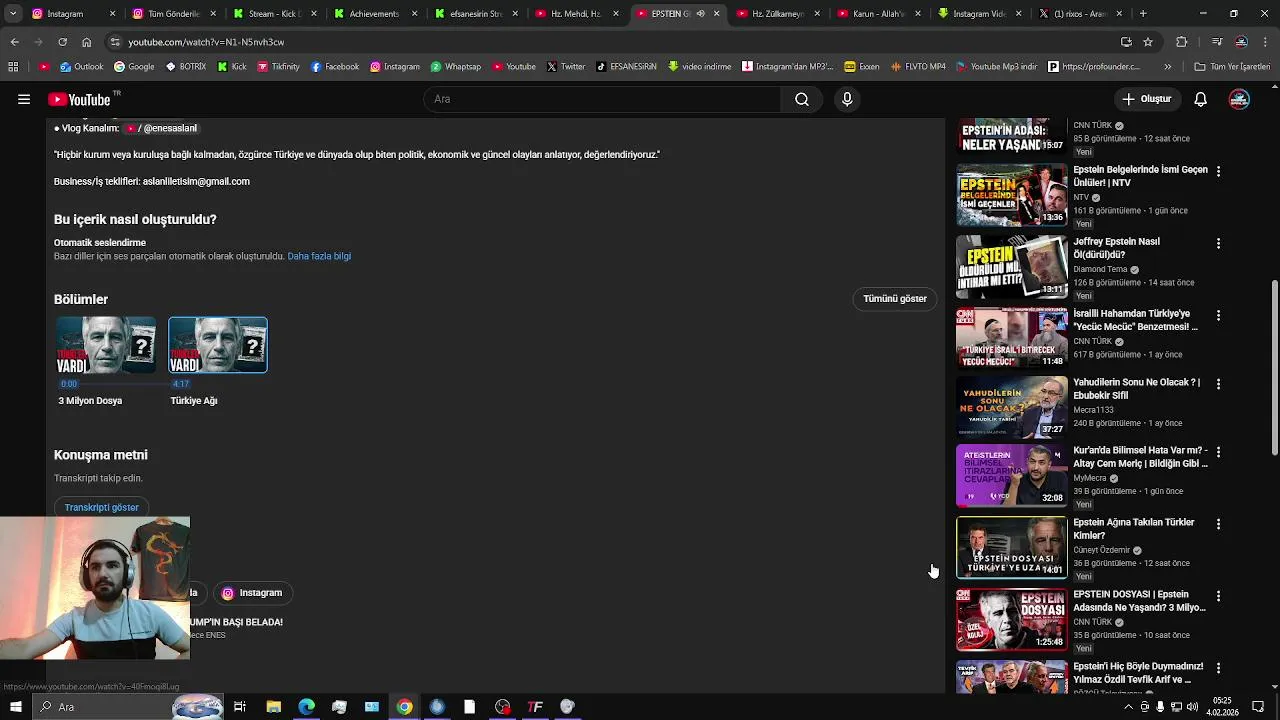Viewport: 1280px width, 720px height.
Task: Open the Daha fazla bilgi link
Action: 319,256
